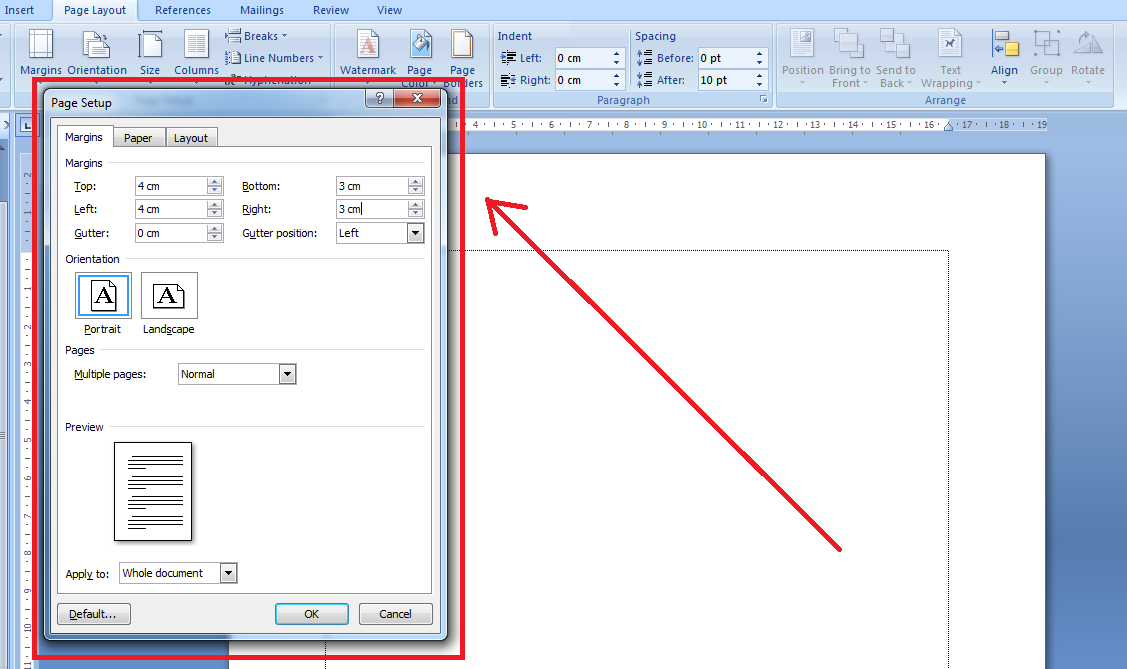Adjust the Right margin spinner

pyautogui.click(x=415, y=209)
